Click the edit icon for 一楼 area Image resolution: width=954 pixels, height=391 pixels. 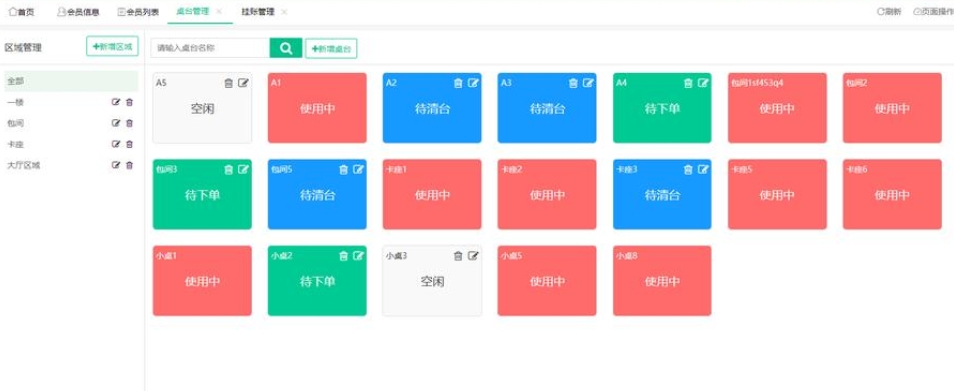click(x=116, y=102)
